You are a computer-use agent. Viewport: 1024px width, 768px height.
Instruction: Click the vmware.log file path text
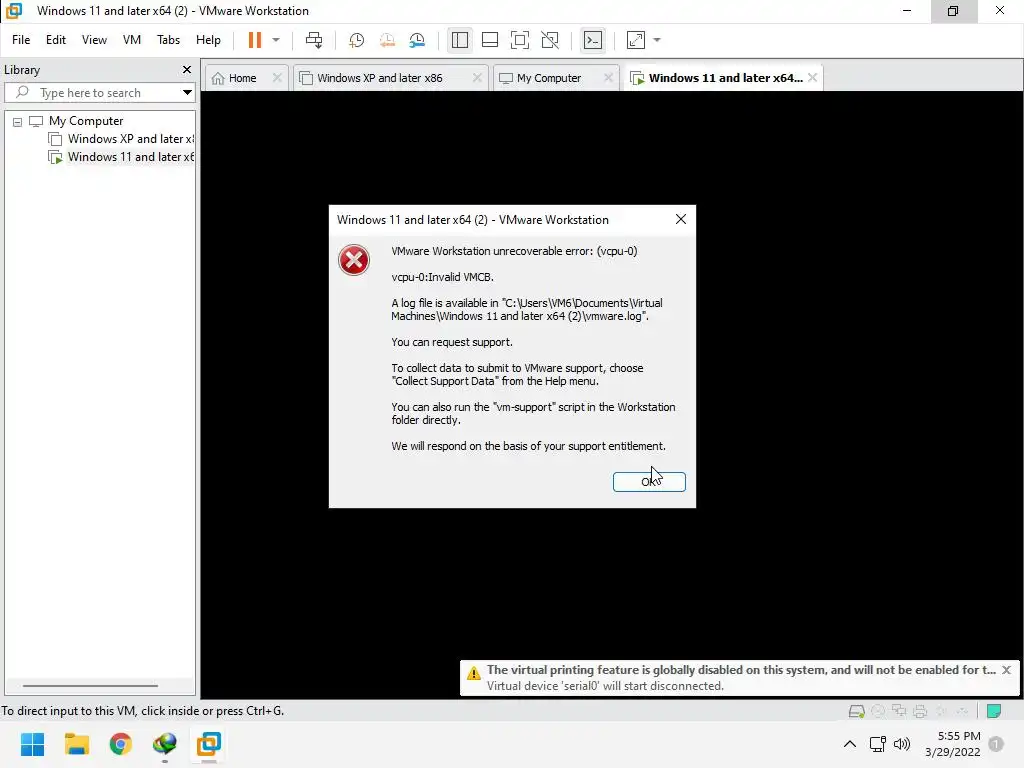click(x=527, y=310)
